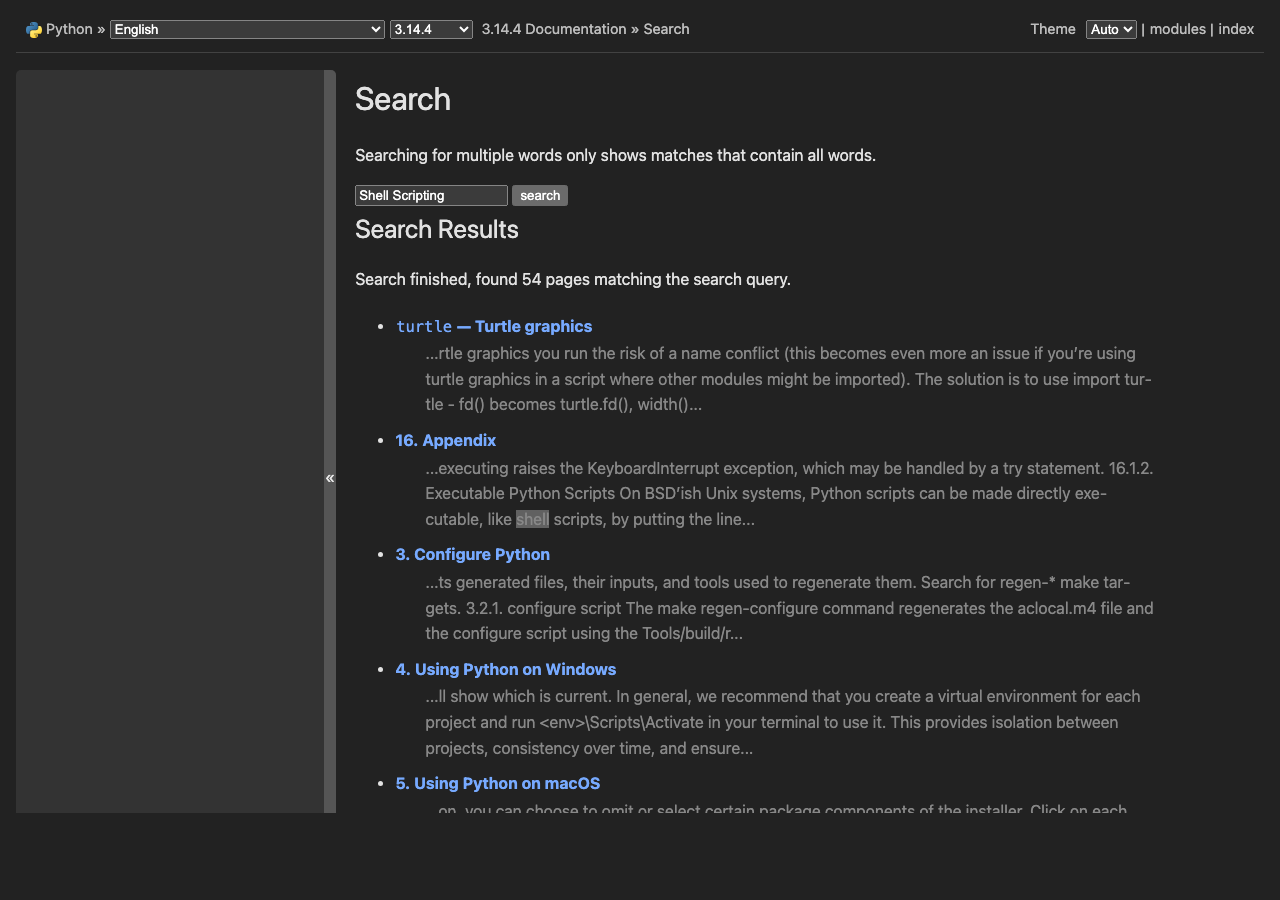Open the language selection dropdown
Screen dimensions: 1280x900
pos(246,29)
